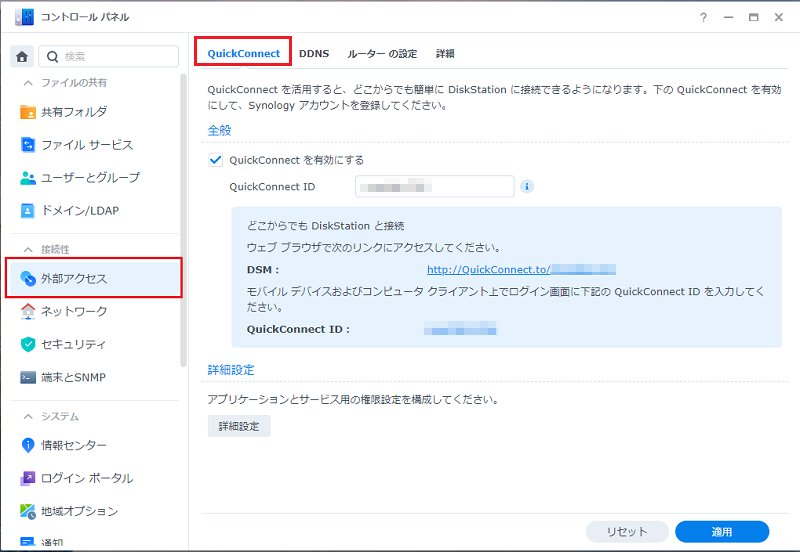Switch to QuickConnect tab

243,54
